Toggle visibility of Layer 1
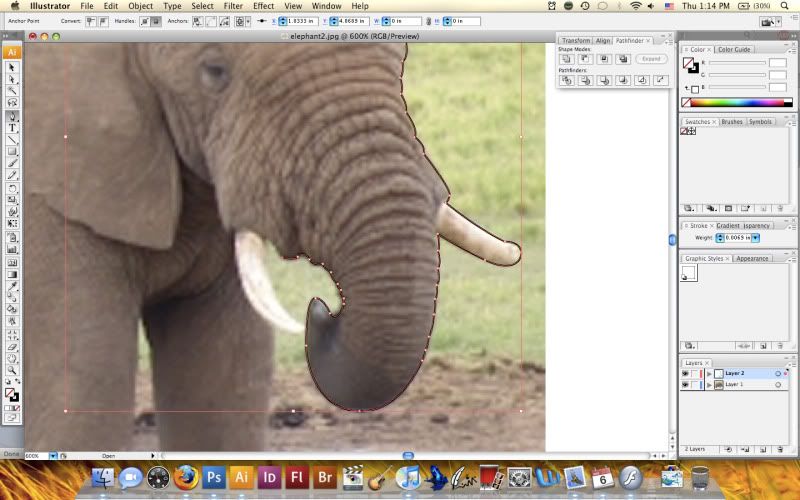The width and height of the screenshot is (800, 500). pyautogui.click(x=686, y=384)
